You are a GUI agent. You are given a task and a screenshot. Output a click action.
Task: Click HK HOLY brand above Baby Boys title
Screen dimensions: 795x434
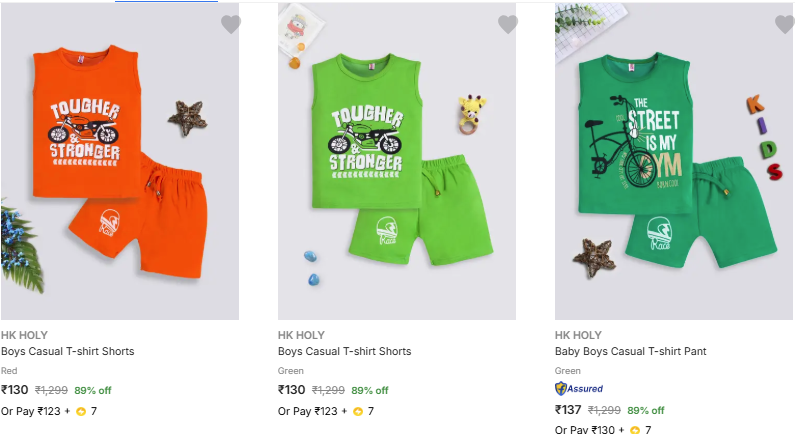pos(578,335)
